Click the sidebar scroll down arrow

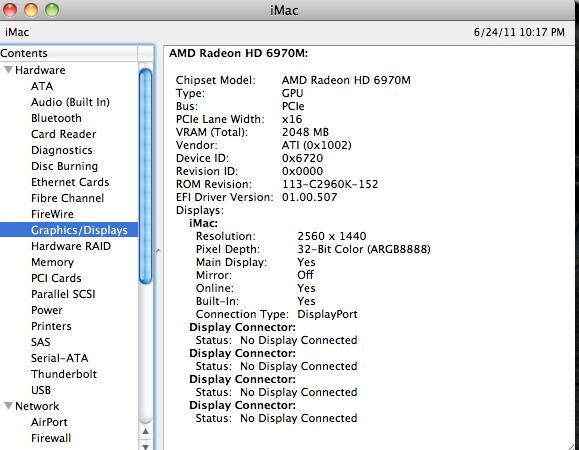pyautogui.click(x=146, y=446)
